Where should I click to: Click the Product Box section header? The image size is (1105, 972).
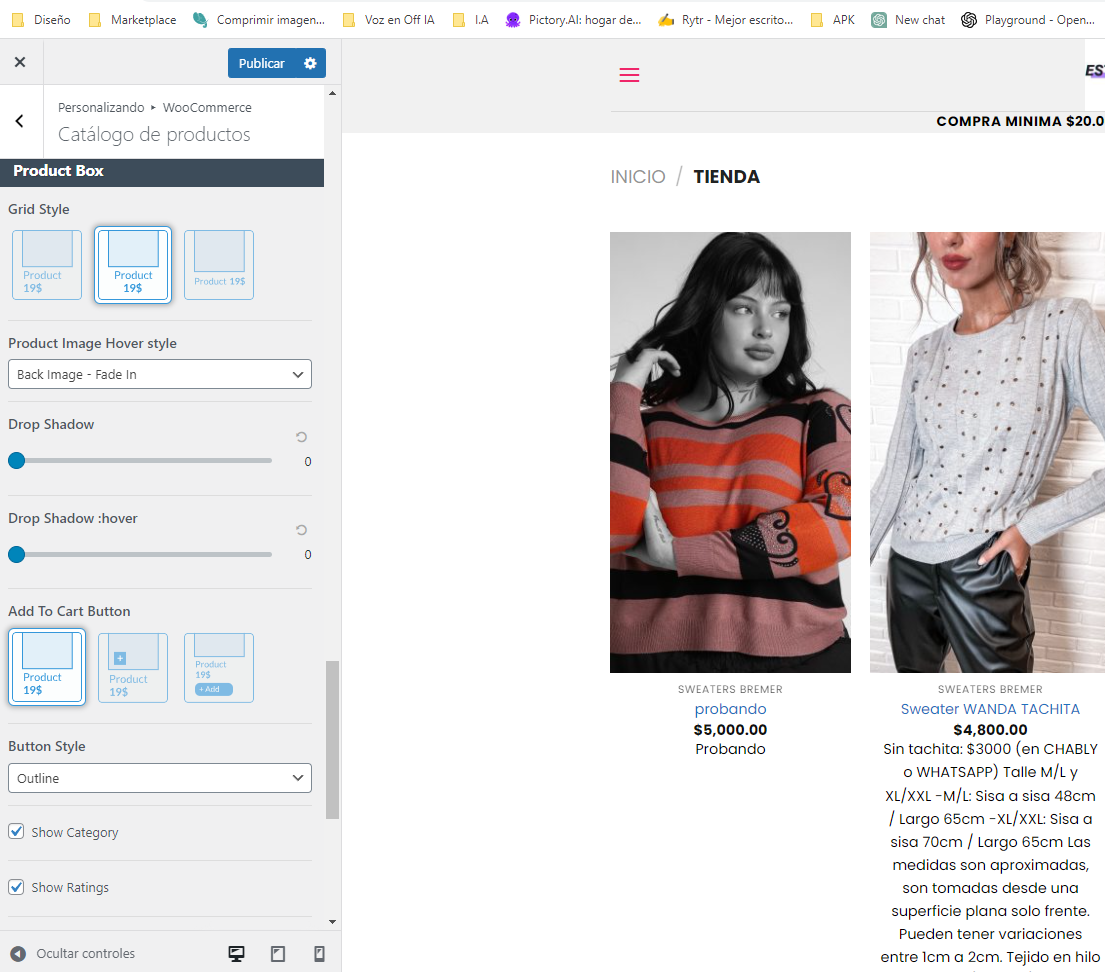click(162, 171)
